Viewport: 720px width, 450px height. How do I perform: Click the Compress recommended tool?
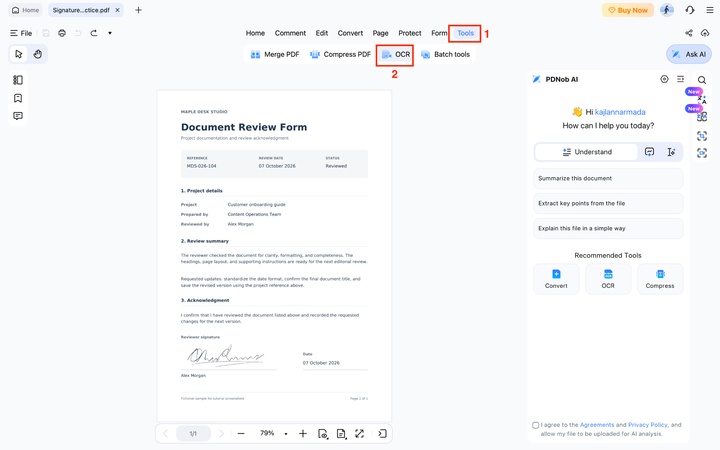coord(660,279)
